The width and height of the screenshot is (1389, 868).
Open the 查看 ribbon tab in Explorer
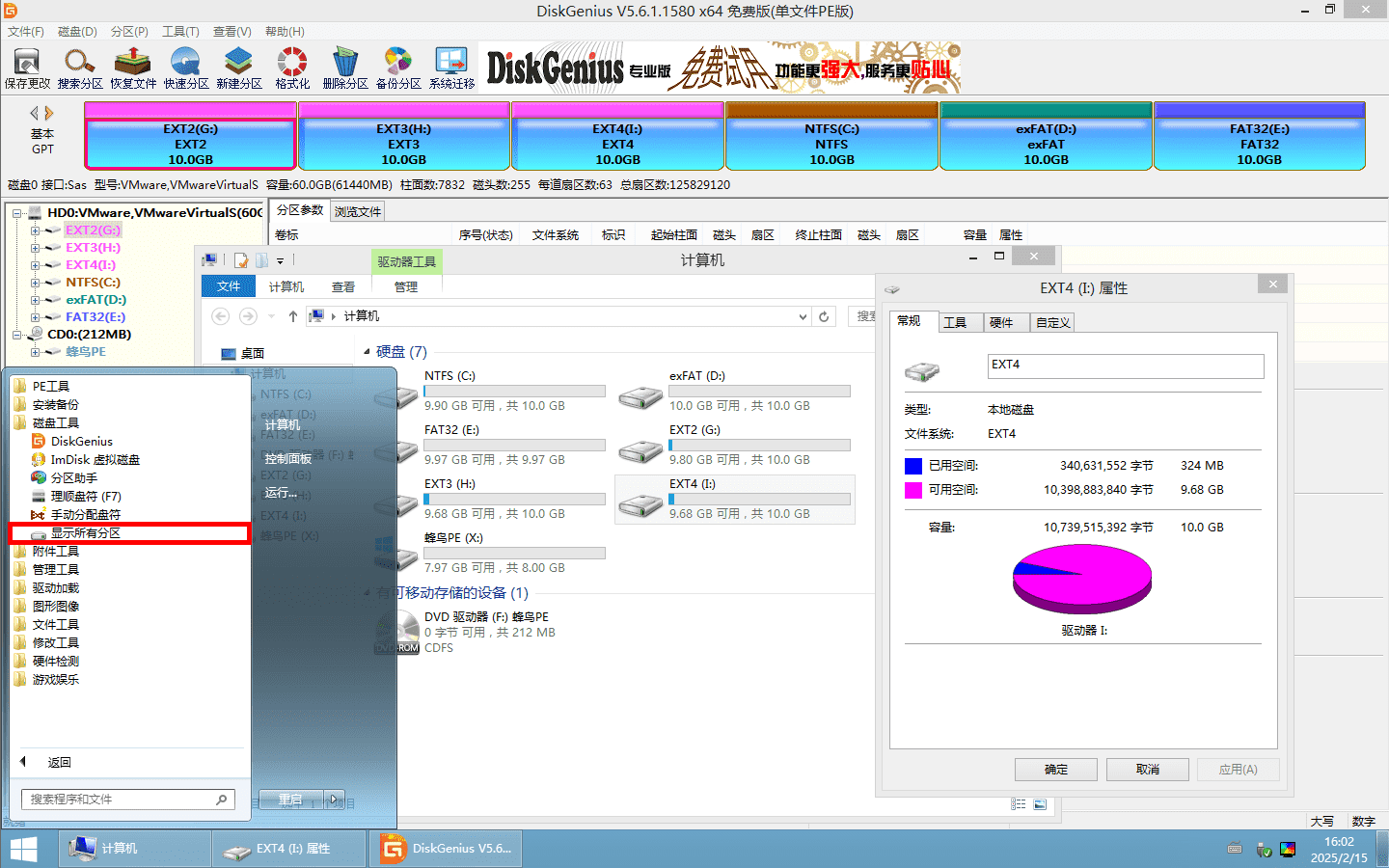(x=343, y=286)
